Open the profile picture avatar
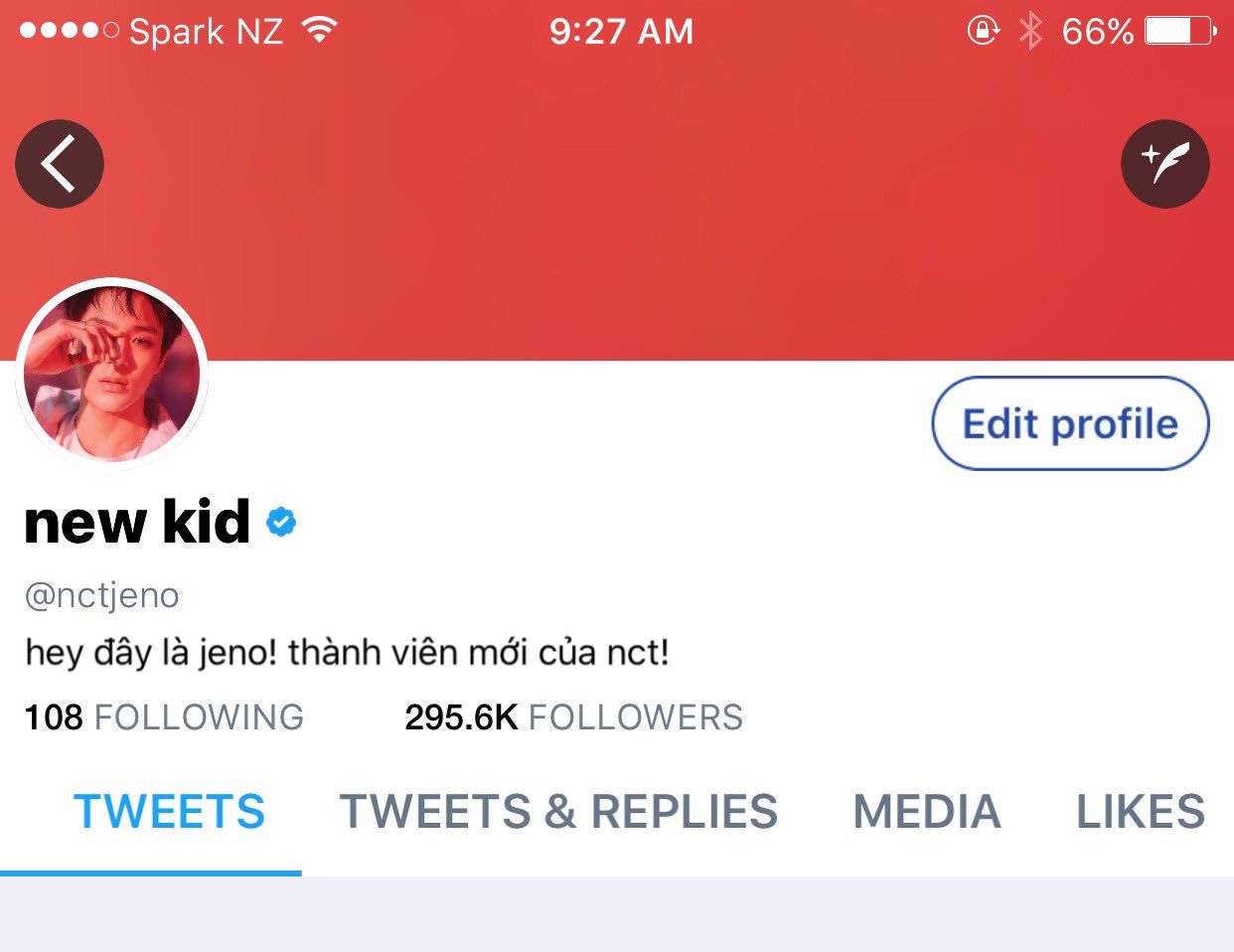The height and width of the screenshot is (952, 1234). click(111, 374)
